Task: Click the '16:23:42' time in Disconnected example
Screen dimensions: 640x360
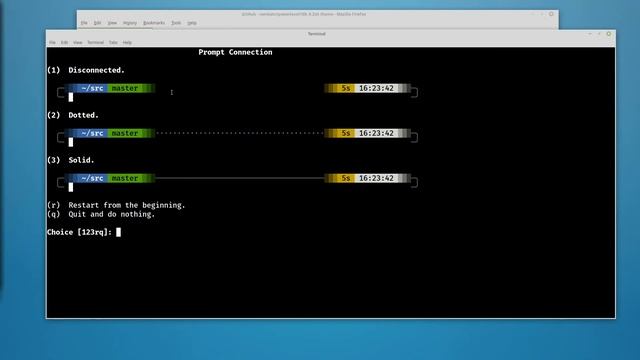Action: click(376, 88)
